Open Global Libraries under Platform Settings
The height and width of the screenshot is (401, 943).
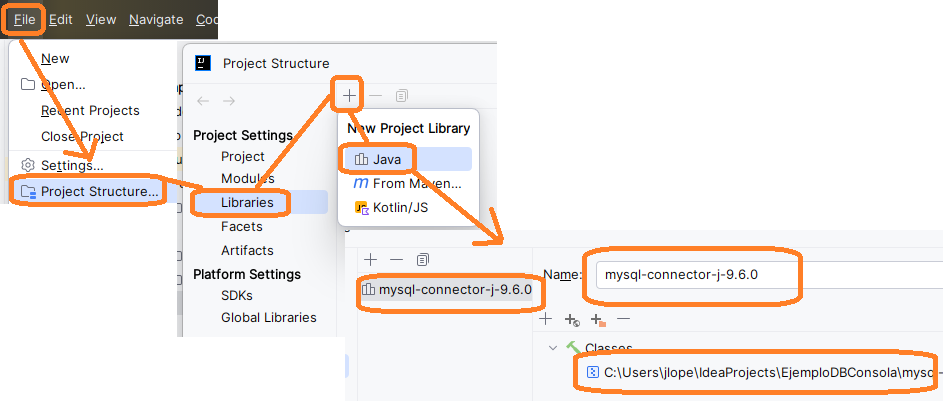click(x=268, y=318)
